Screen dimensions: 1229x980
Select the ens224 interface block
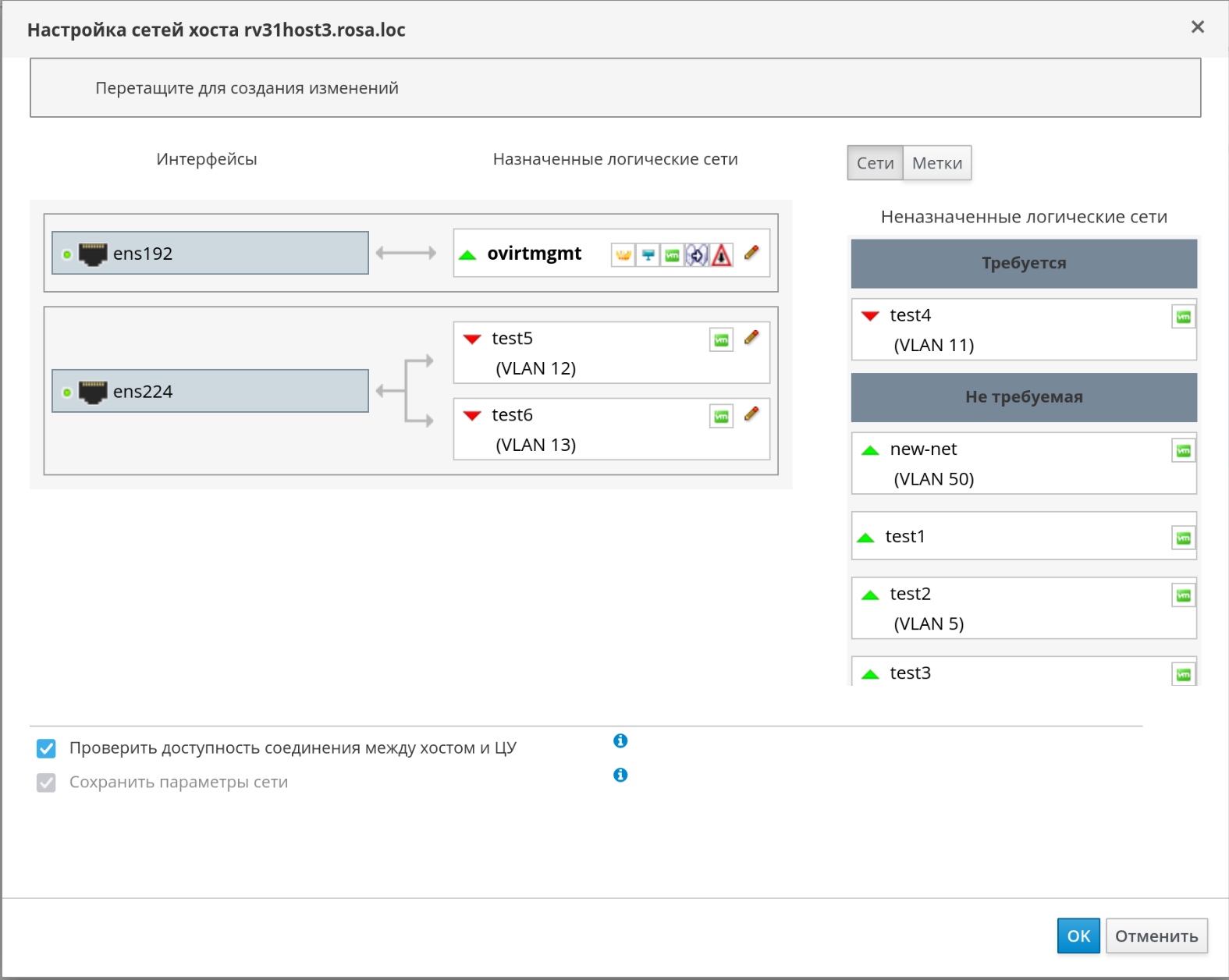tap(210, 391)
